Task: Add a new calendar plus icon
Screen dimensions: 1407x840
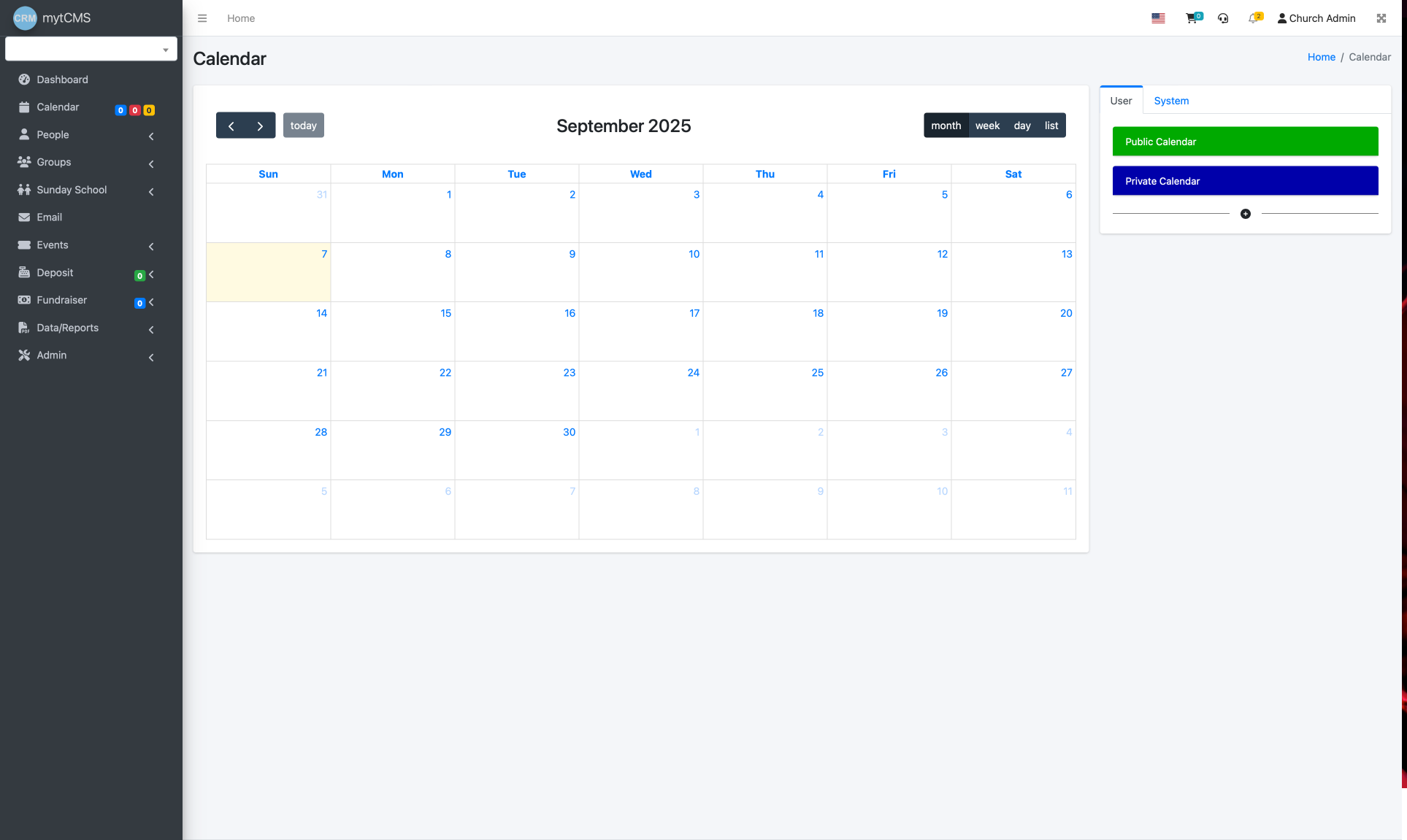Action: 1246,214
